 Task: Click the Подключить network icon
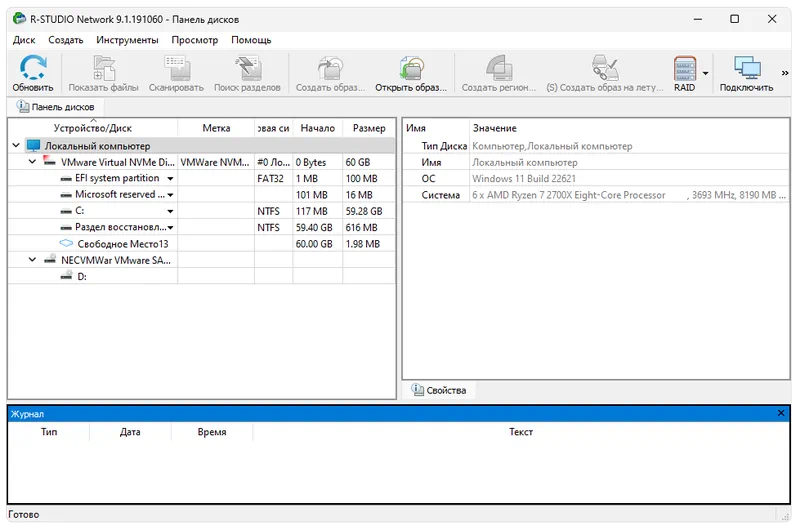point(747,68)
